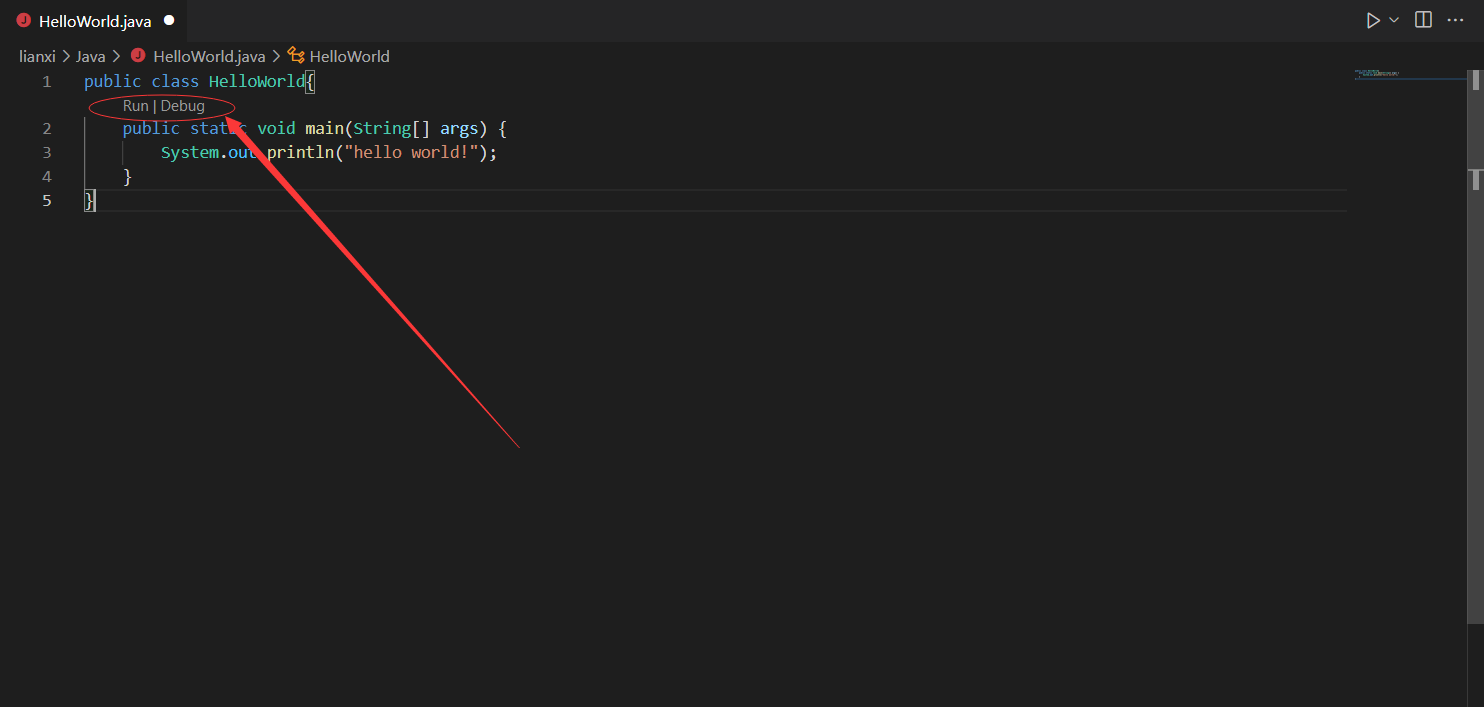Select the HelloWorld.java editor tab
Screen dimensions: 1484x707
(93, 20)
